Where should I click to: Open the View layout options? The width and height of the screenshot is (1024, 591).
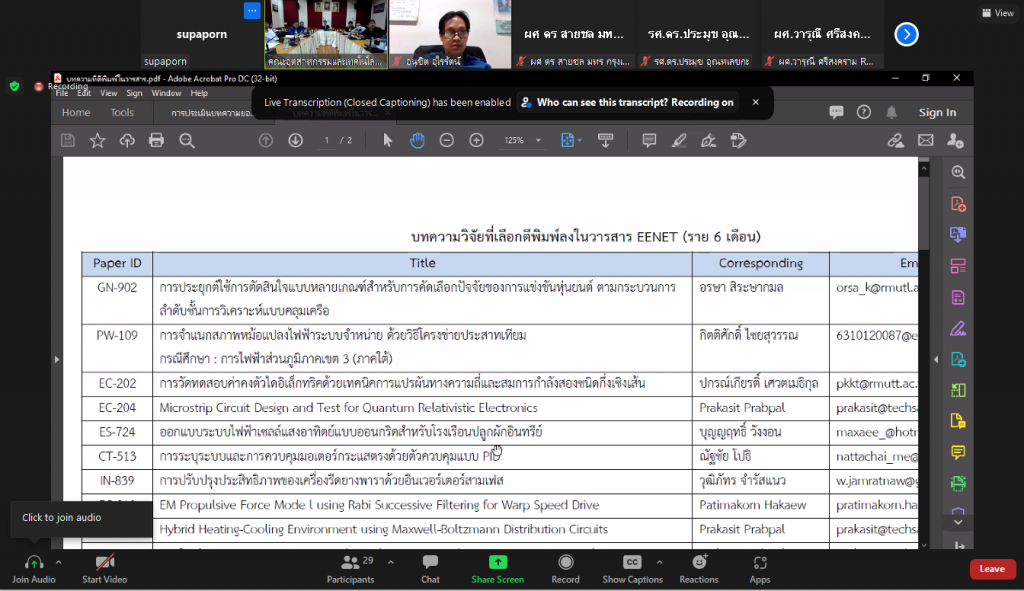coord(997,13)
